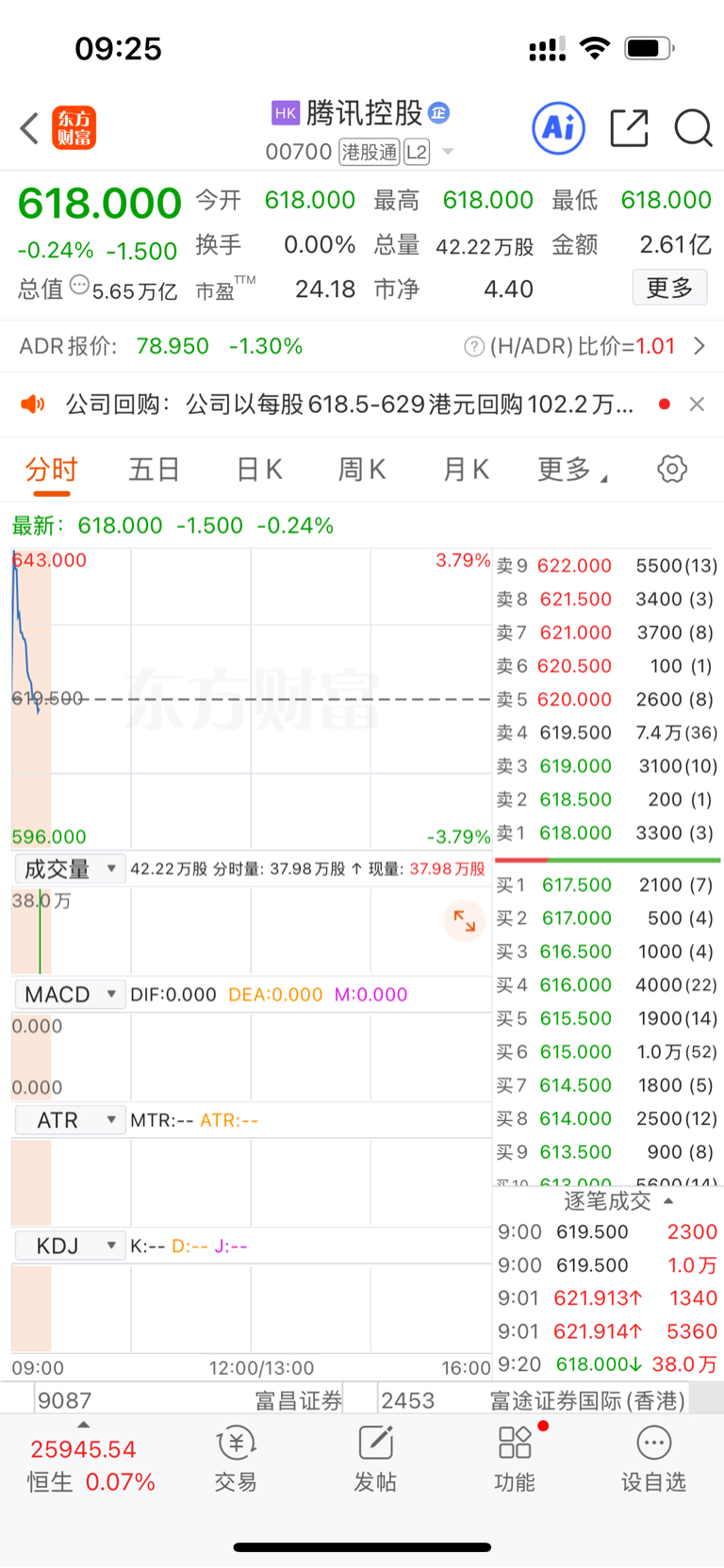Tap the 最新 618.000 chart header line
This screenshot has width=724, height=1568.
(x=173, y=525)
